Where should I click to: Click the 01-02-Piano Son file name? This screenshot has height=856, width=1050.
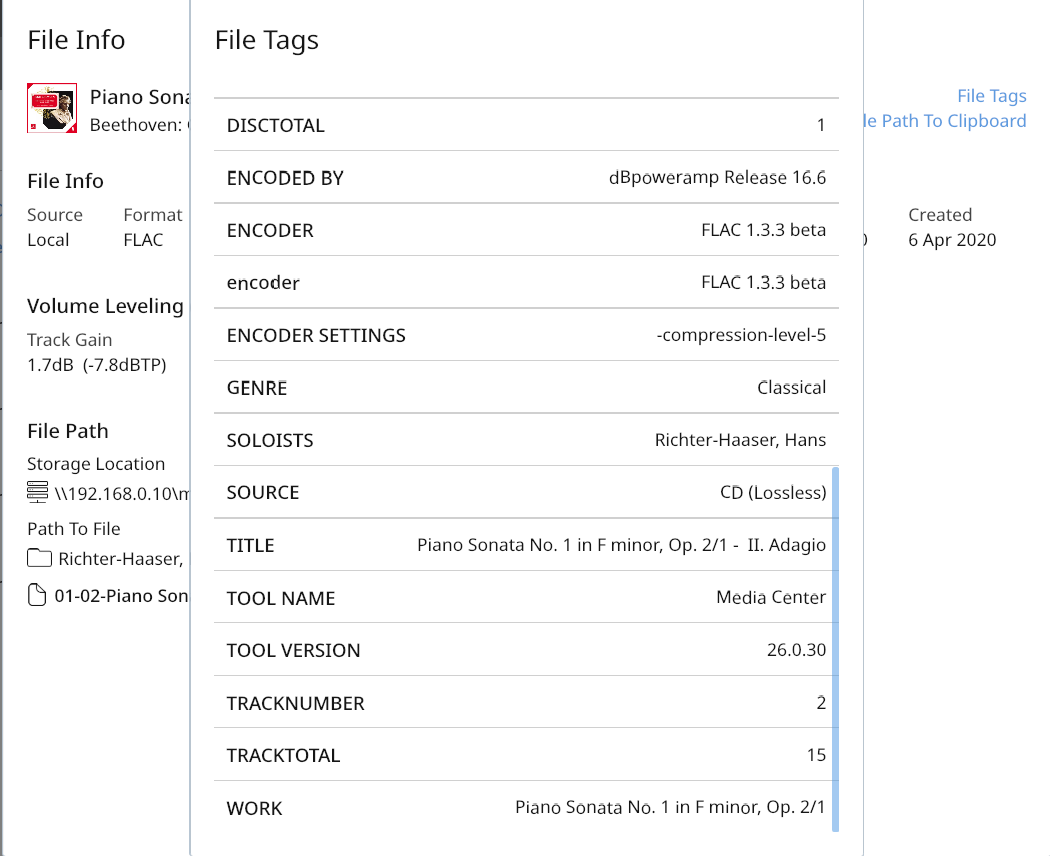point(121,595)
